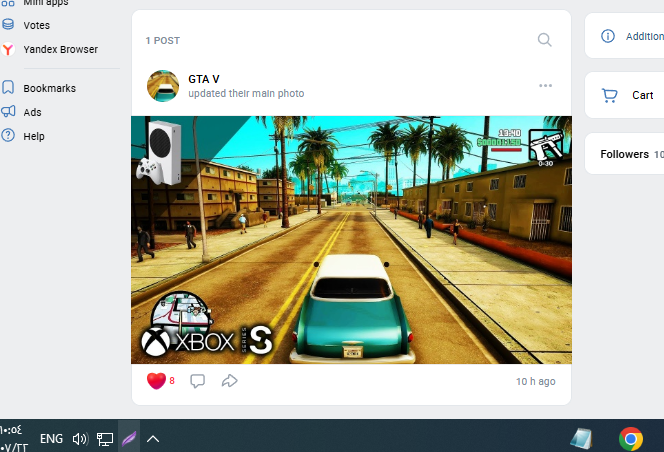Viewport: 664px width, 452px height.
Task: Search posts with the magnifier icon
Action: pos(545,40)
